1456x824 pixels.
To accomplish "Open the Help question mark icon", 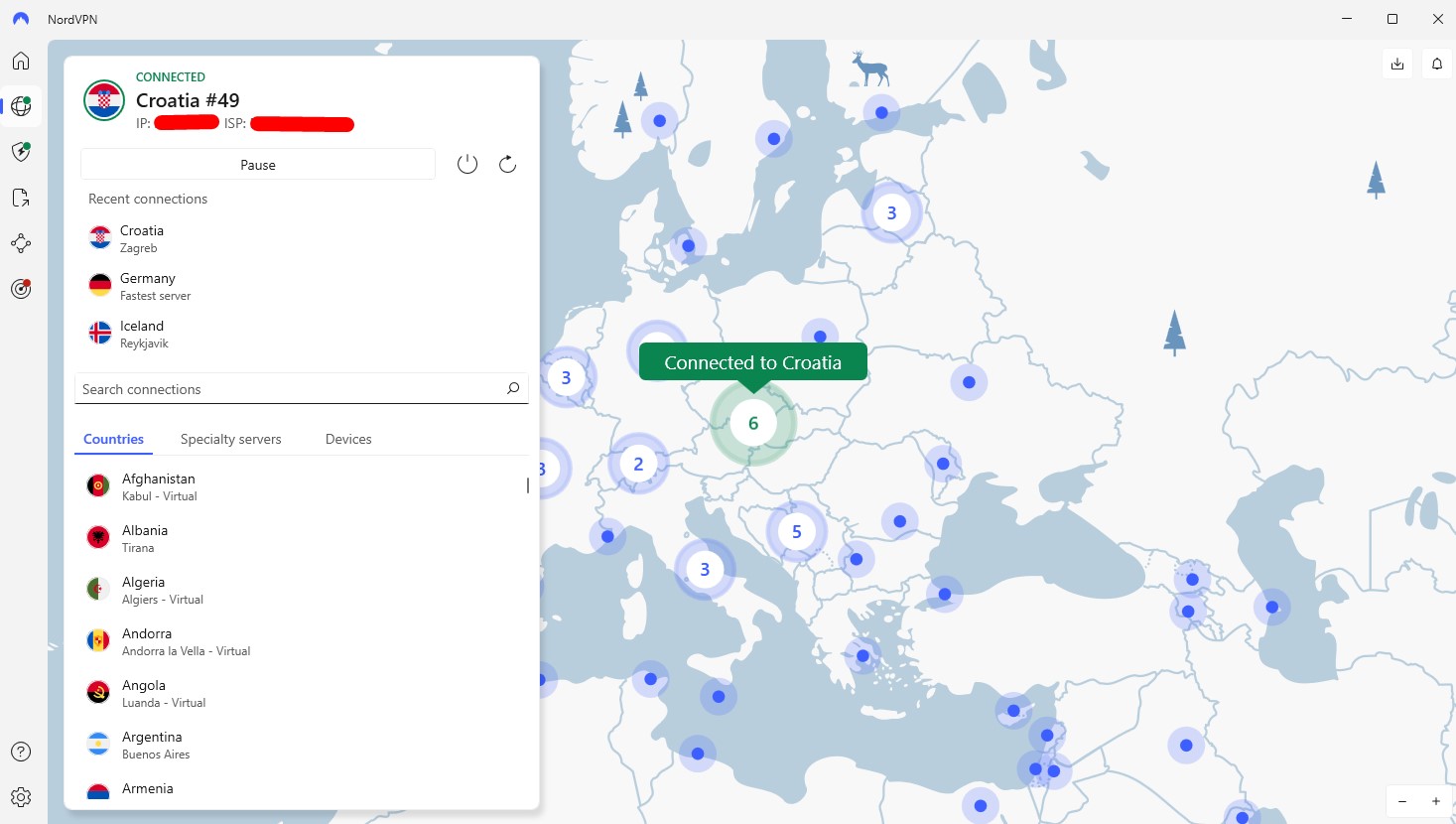I will [21, 752].
